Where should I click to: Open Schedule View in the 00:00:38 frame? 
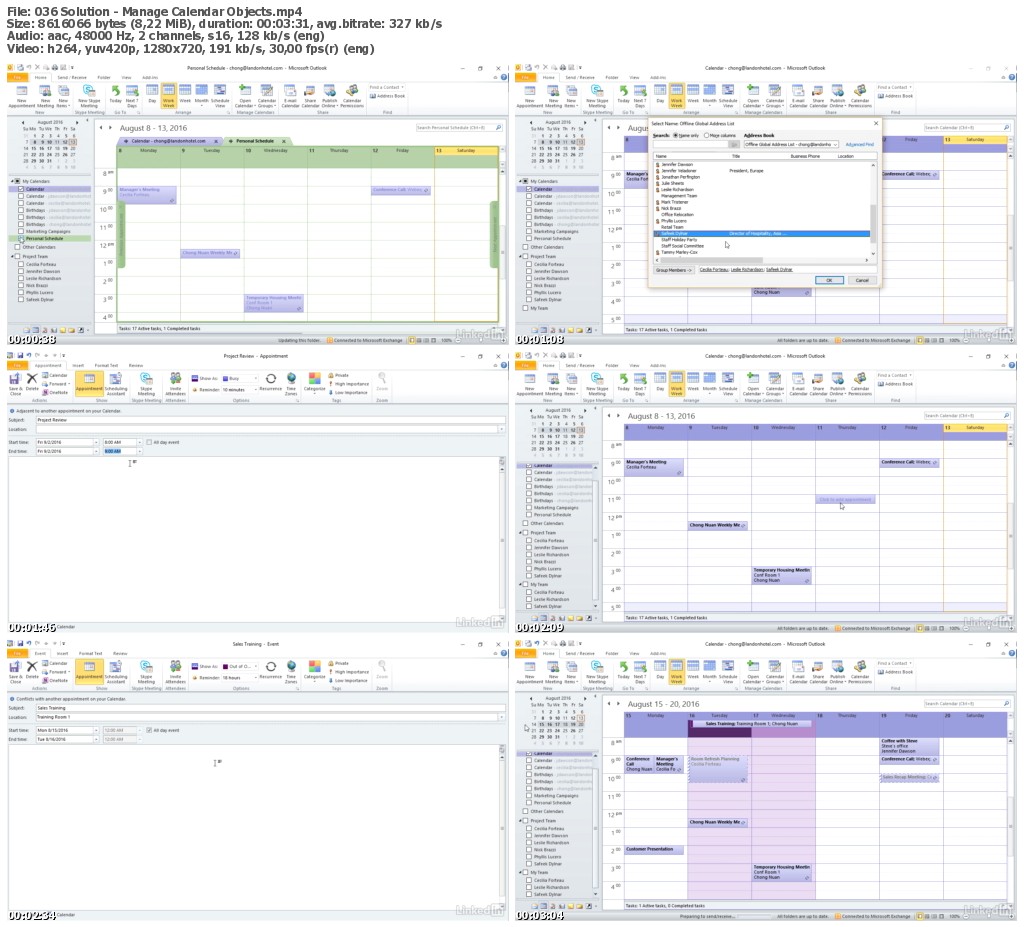220,95
